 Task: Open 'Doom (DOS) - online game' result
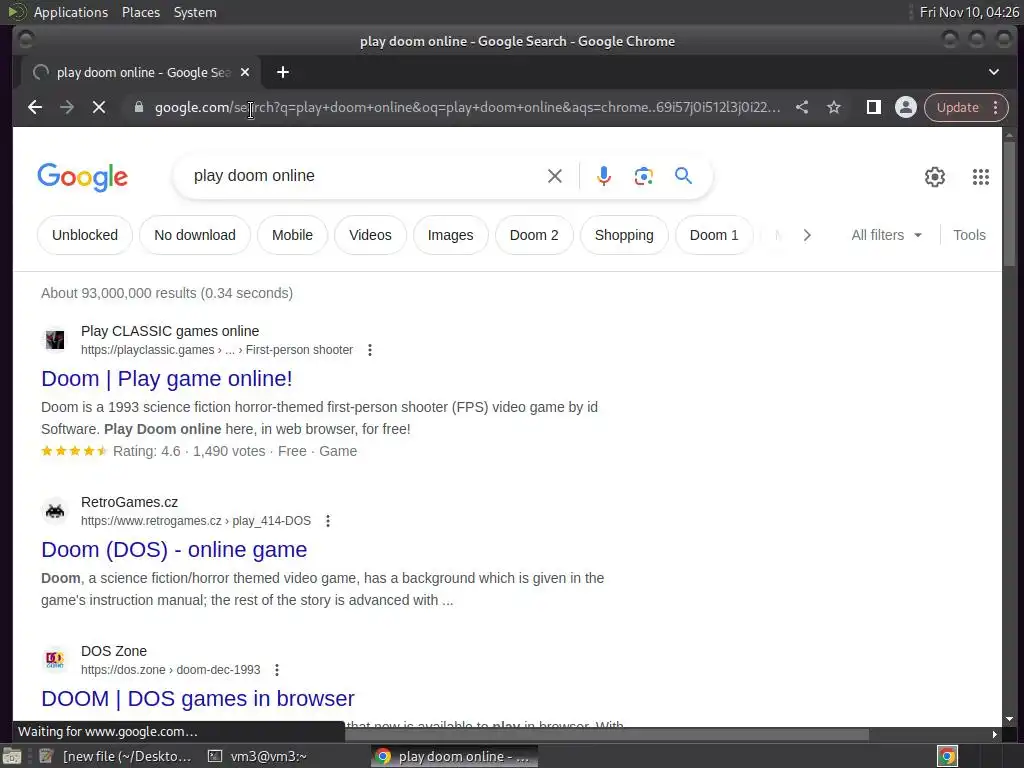pos(174,550)
